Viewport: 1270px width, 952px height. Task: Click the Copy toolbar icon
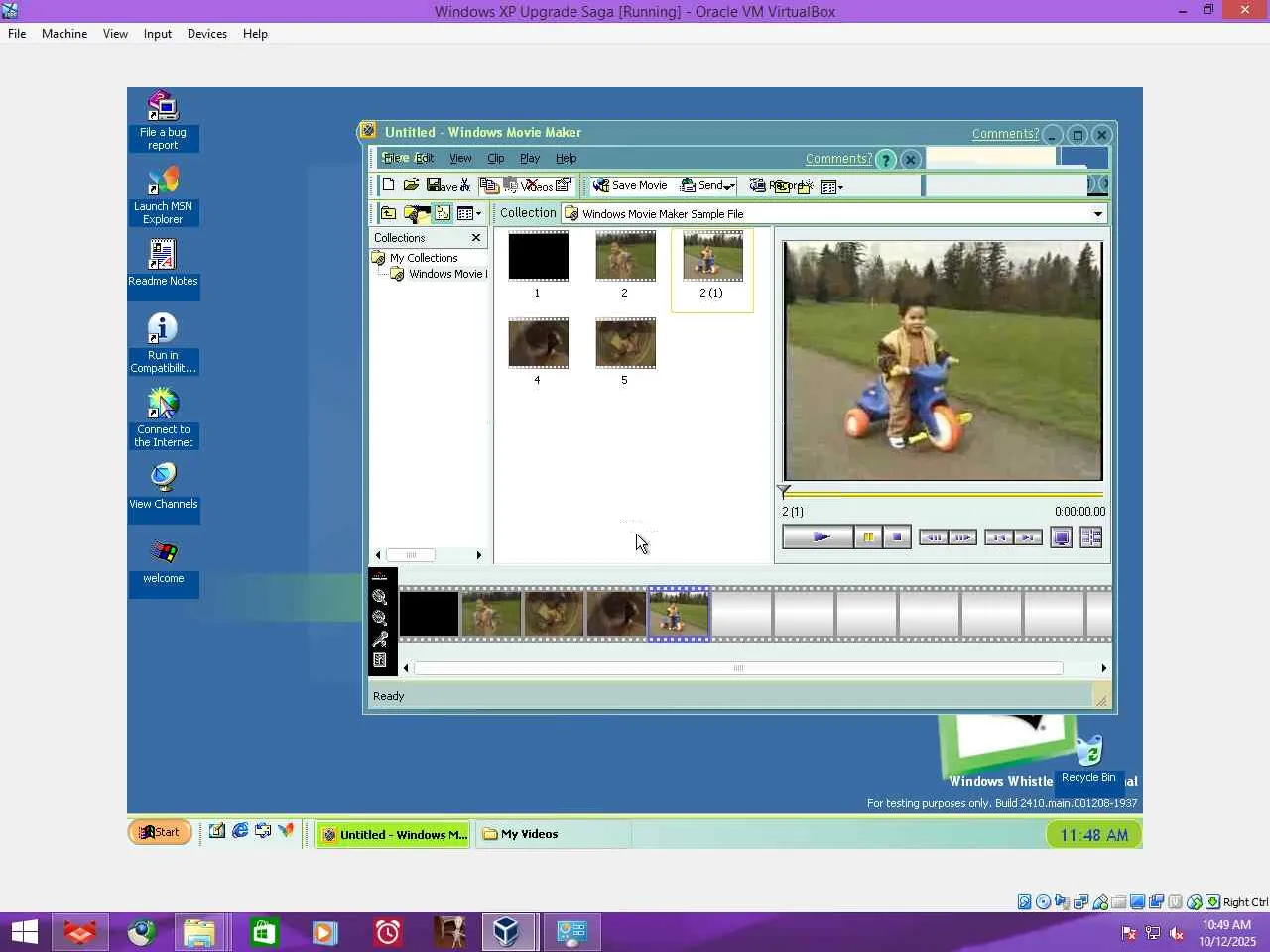coord(488,185)
